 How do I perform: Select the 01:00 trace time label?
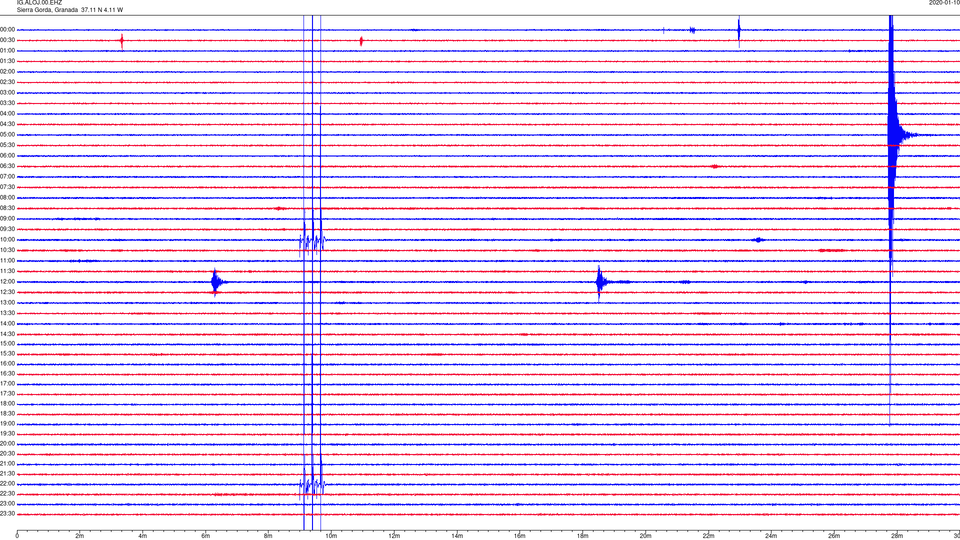click(x=7, y=51)
